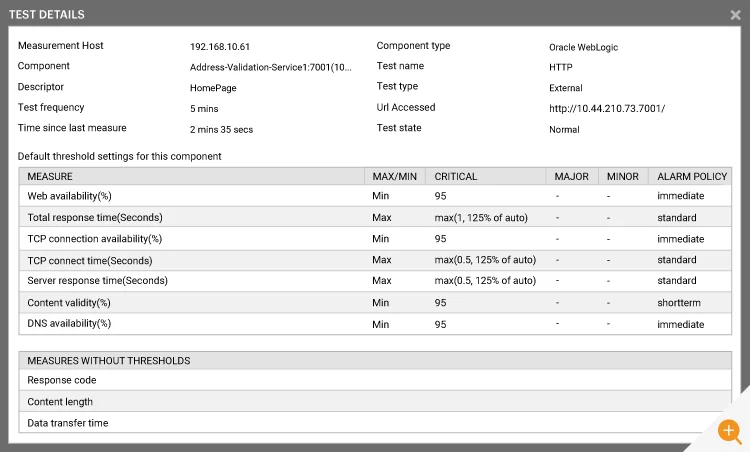Click the MINOR column header
750x452 pixels.
click(x=622, y=176)
